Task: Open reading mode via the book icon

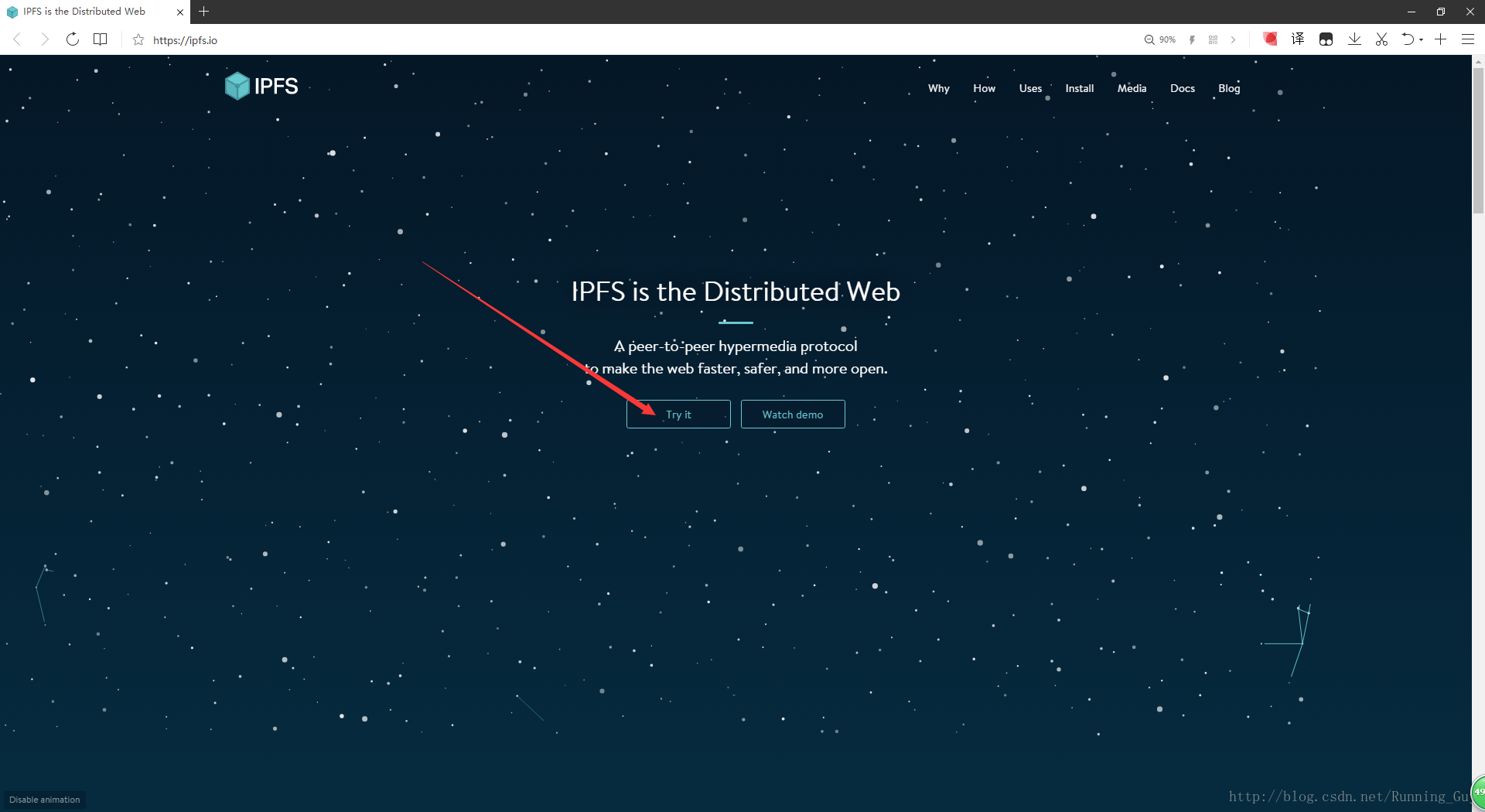Action: 101,39
